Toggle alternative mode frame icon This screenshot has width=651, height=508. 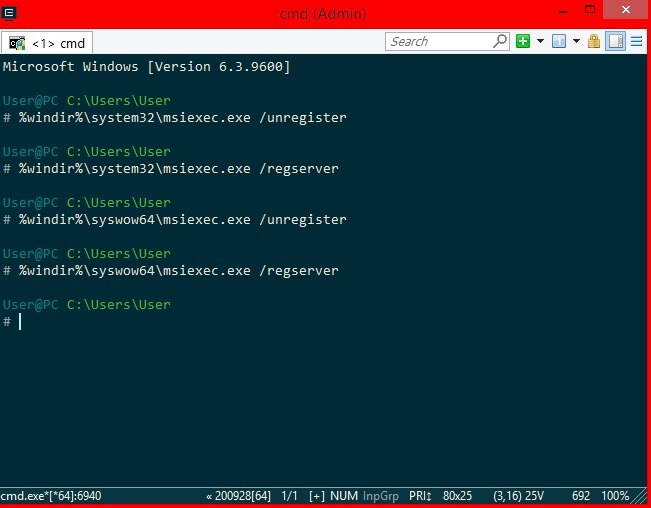pos(615,41)
